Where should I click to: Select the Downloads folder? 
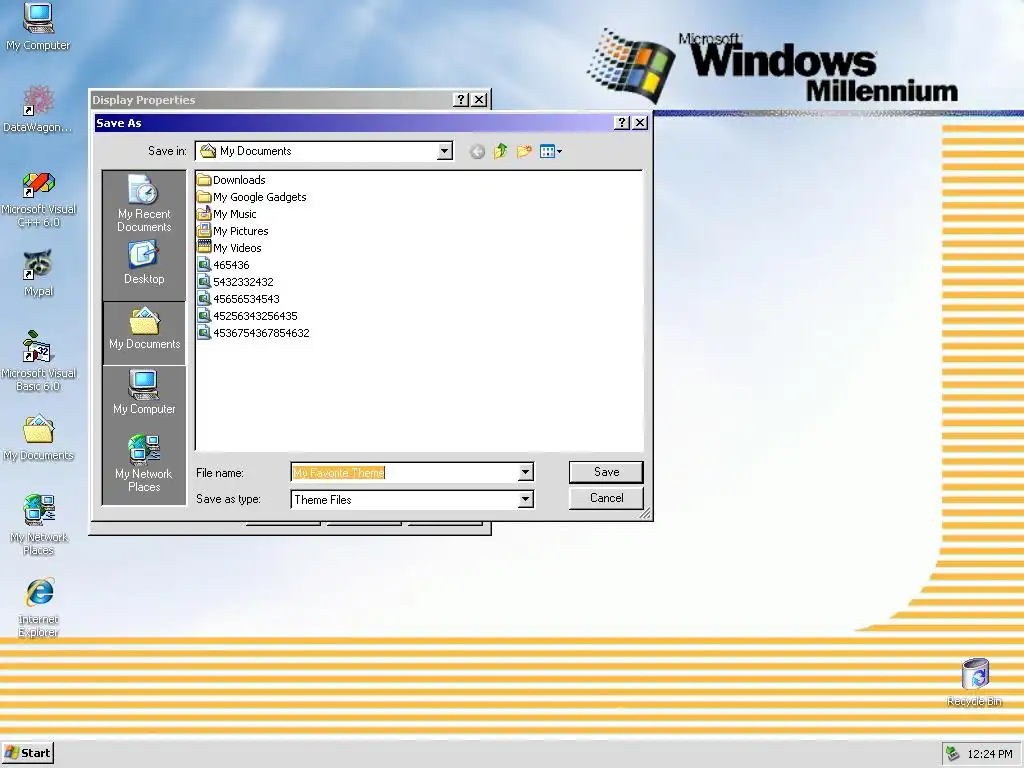click(231, 180)
